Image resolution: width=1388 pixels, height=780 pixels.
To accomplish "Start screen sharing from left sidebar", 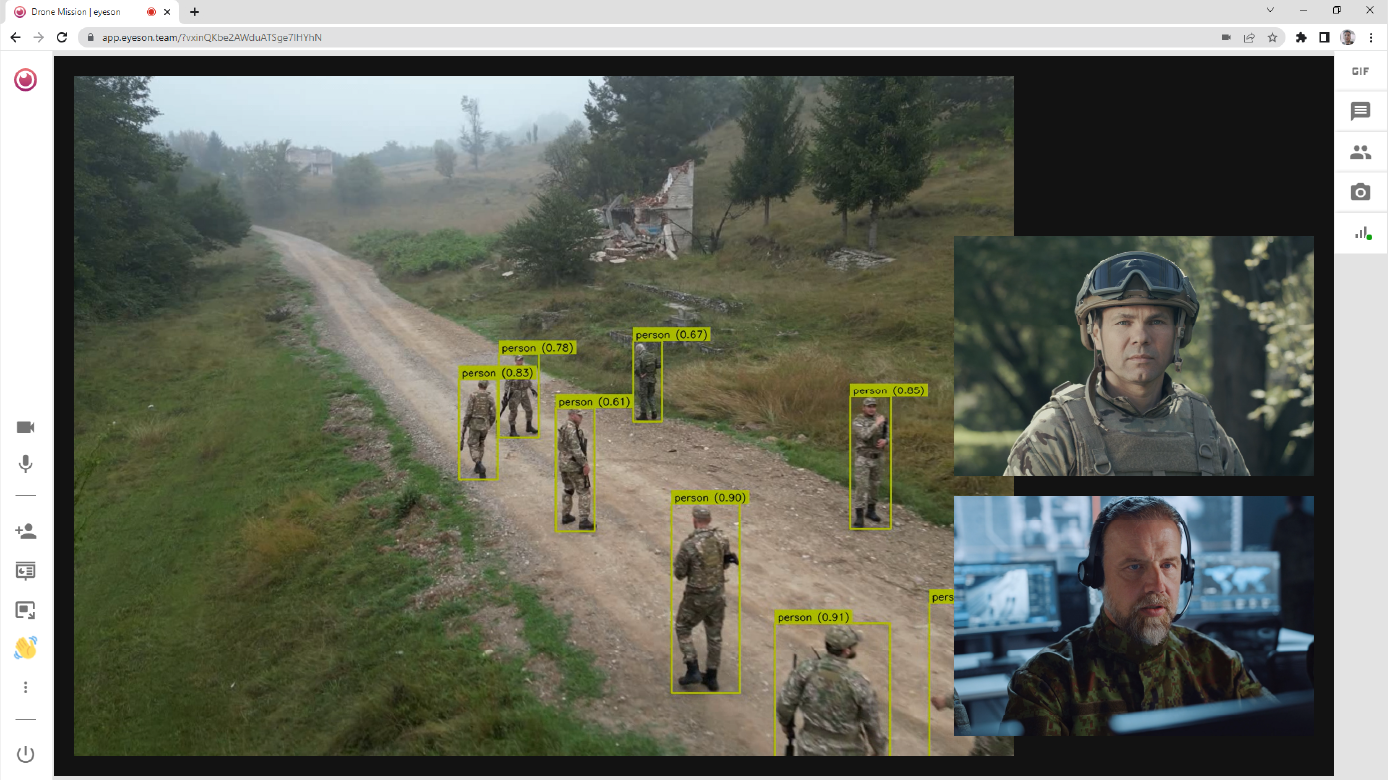I will click(x=26, y=610).
